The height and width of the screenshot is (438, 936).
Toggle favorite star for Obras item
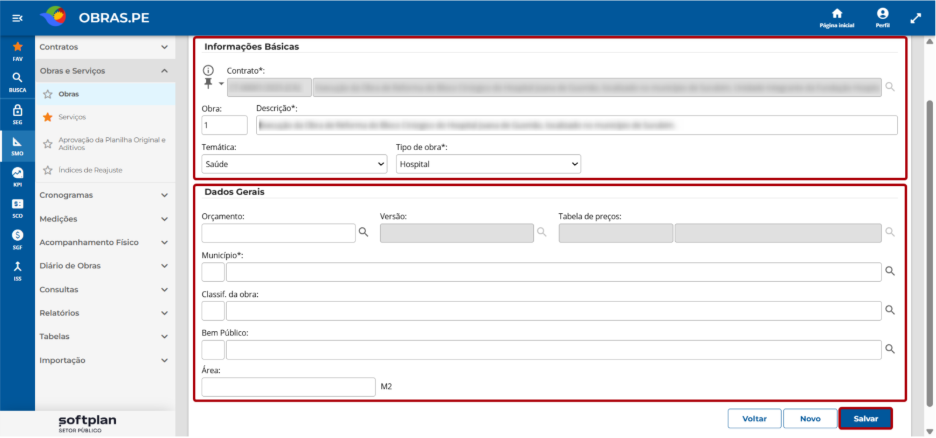[48, 94]
